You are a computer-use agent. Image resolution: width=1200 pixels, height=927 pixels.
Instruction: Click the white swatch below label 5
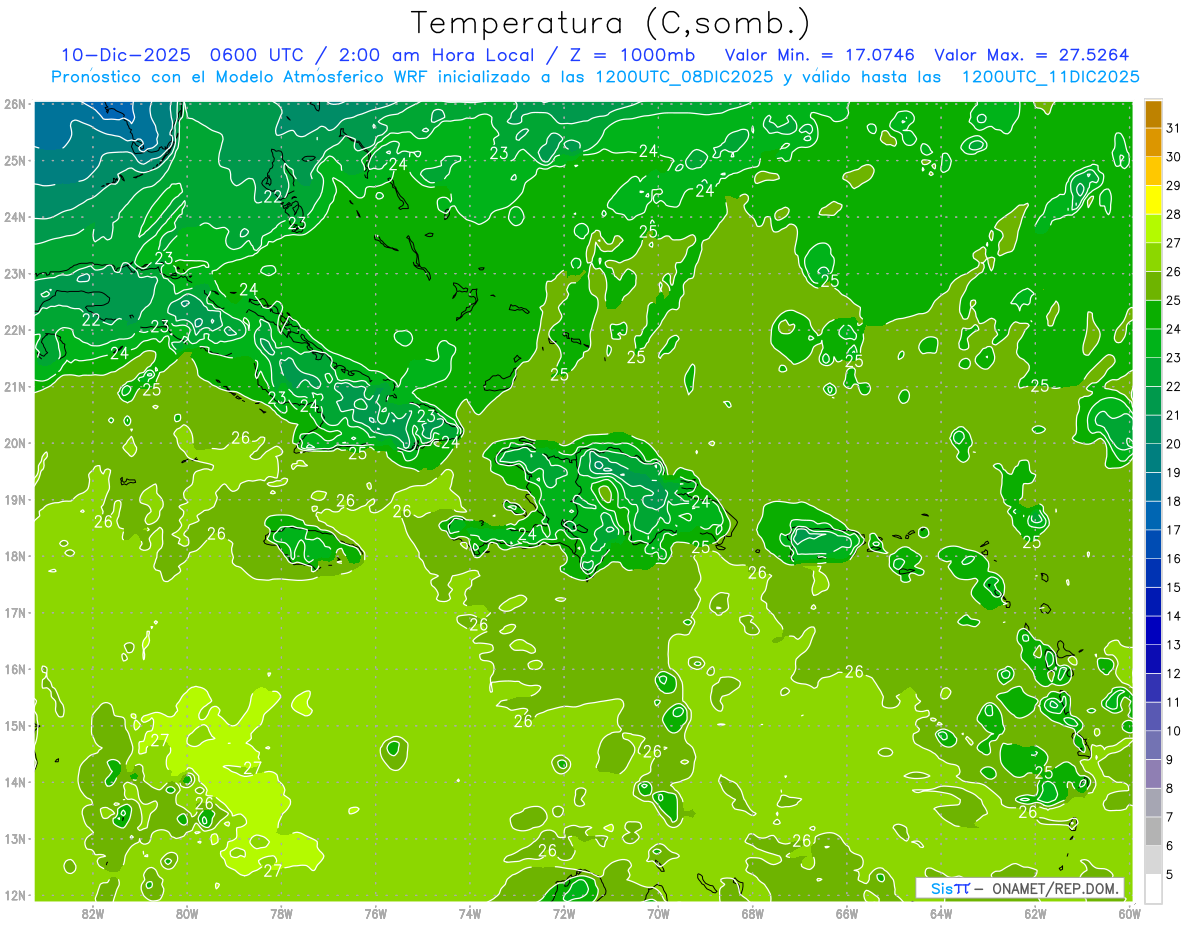click(1153, 888)
